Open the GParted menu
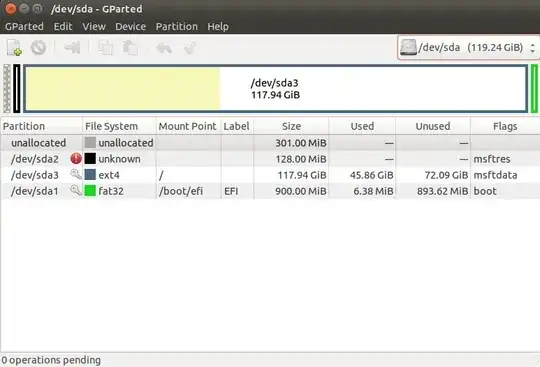This screenshot has height=367, width=540. click(24, 27)
